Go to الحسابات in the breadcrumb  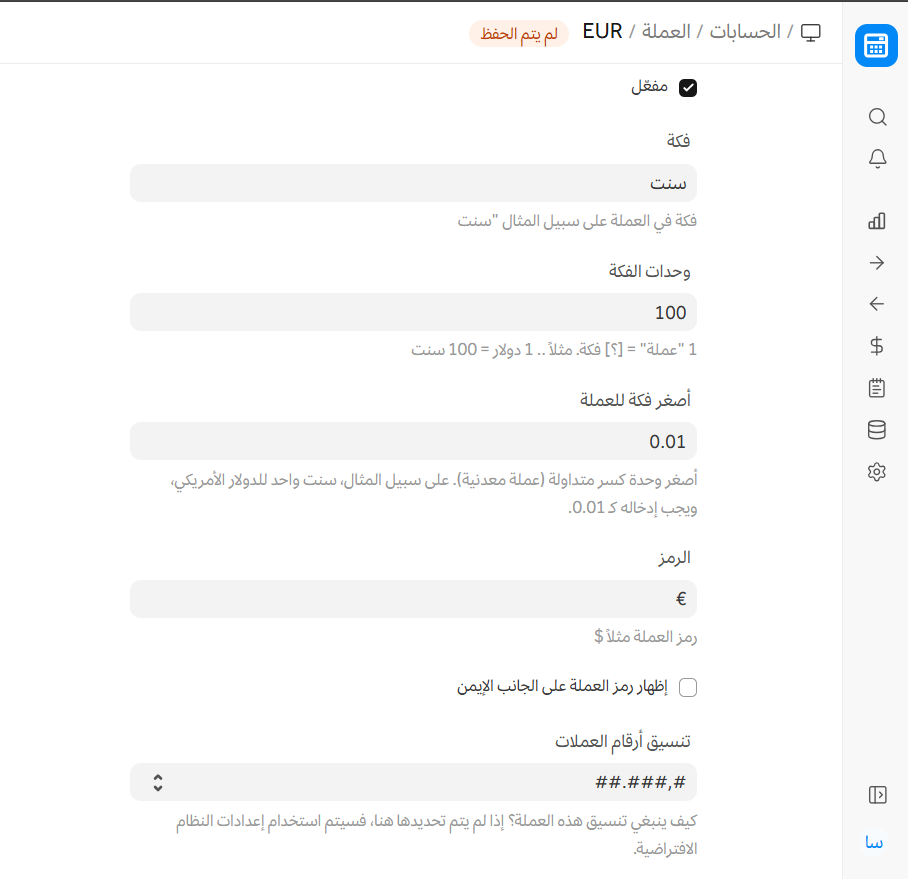745,32
